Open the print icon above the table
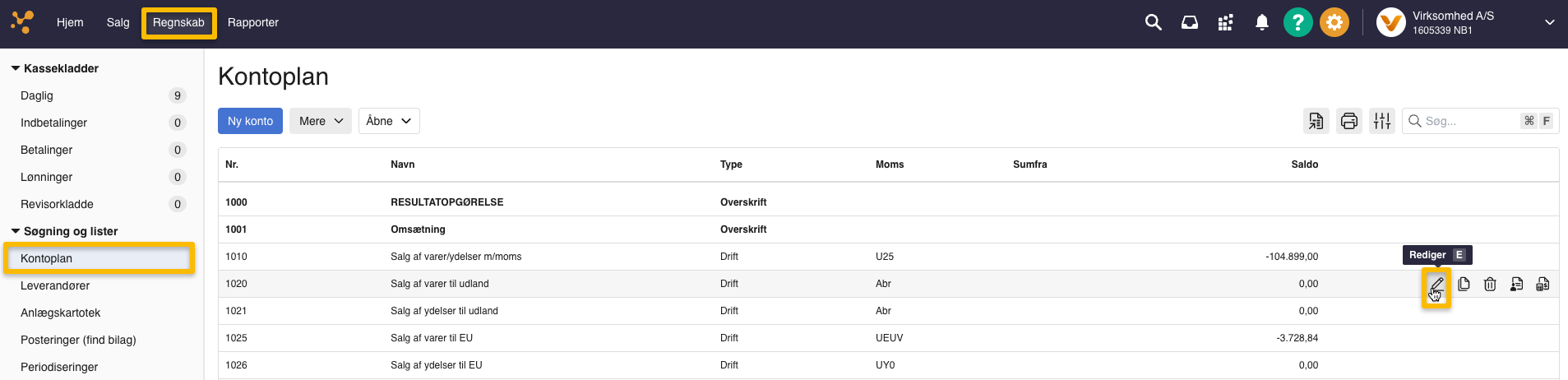The image size is (1568, 380). (1349, 122)
